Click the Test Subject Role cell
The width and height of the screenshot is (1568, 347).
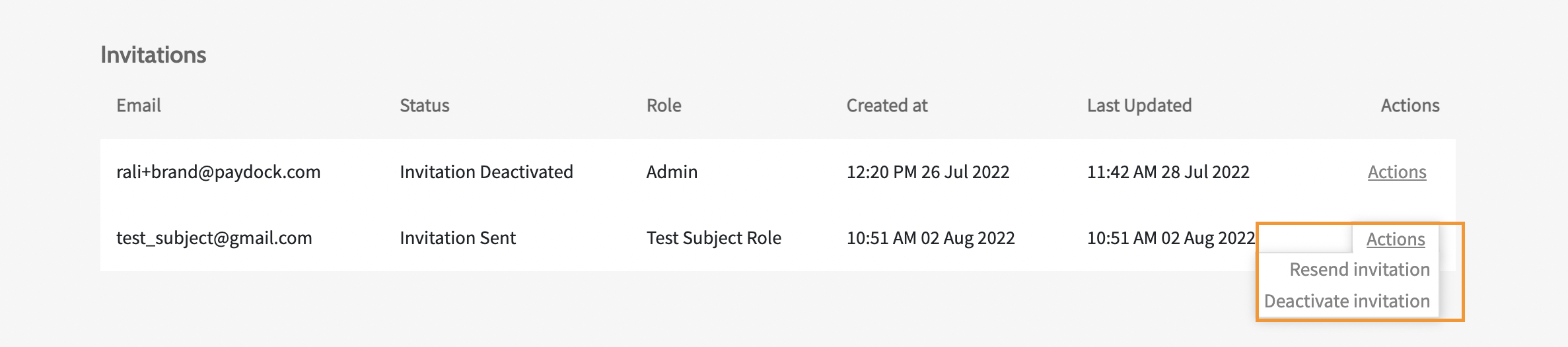[713, 238]
